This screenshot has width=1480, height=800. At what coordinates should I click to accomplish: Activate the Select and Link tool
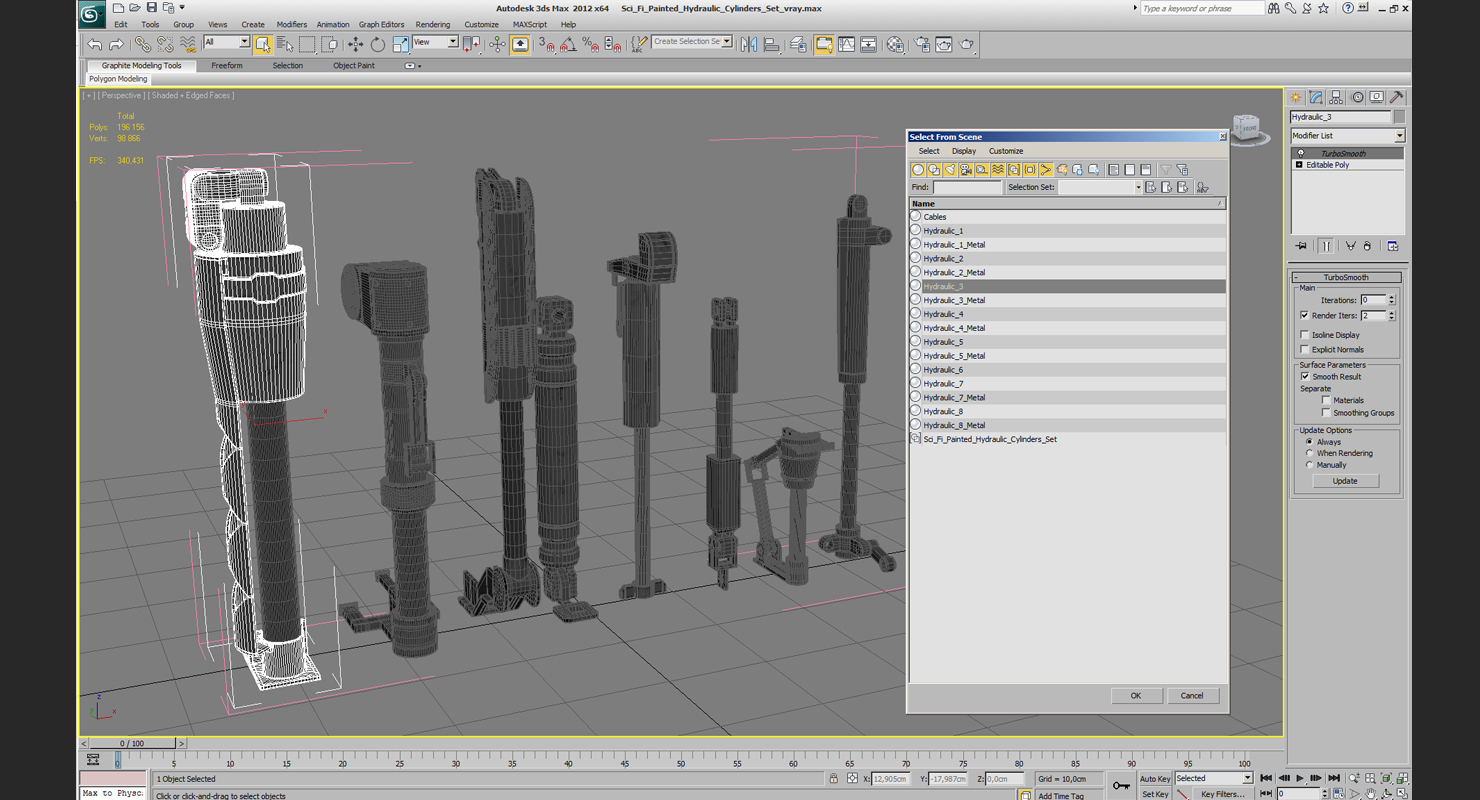143,44
